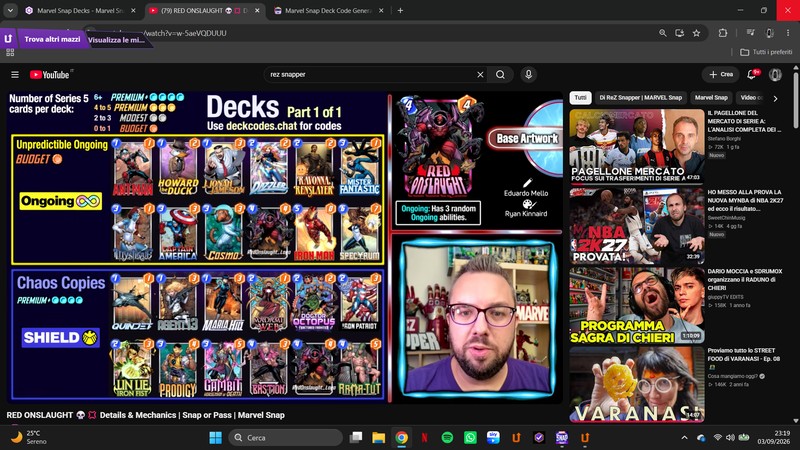Show more filter chips with right arrow
Viewport: 800px width, 450px height.
click(775, 98)
